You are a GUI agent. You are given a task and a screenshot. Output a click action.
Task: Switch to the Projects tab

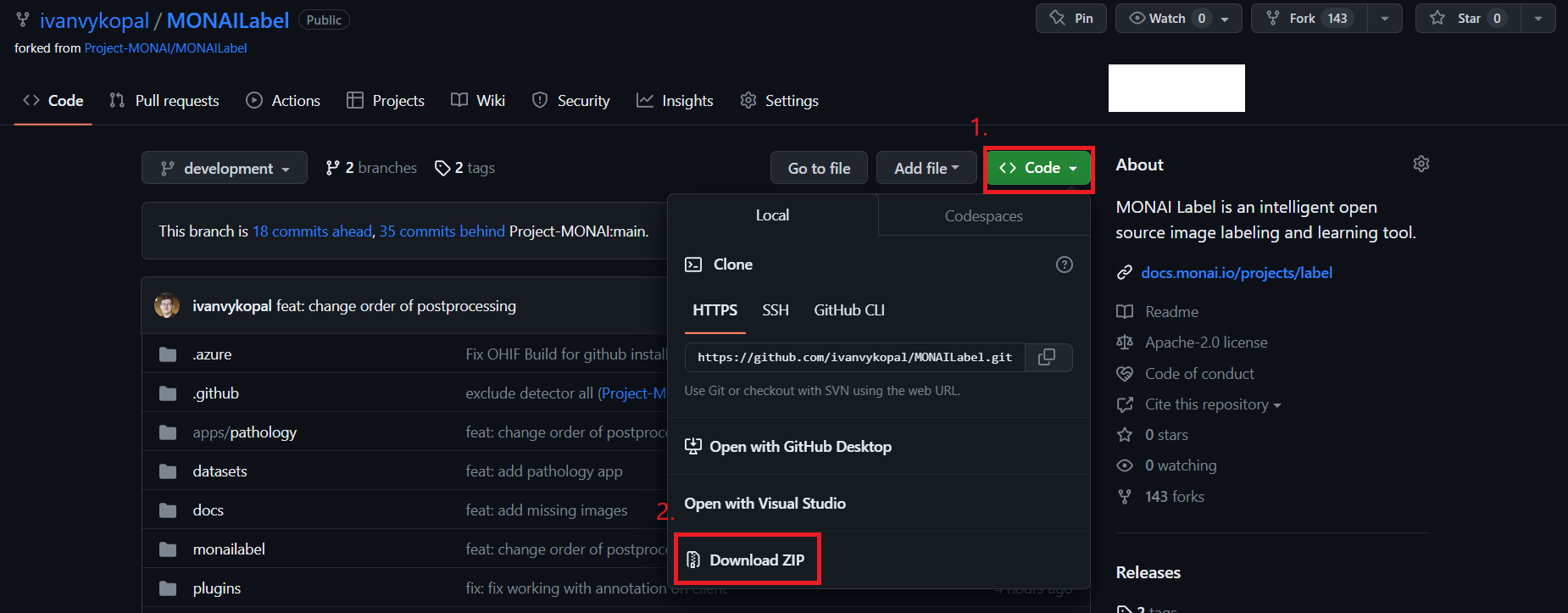[x=386, y=100]
